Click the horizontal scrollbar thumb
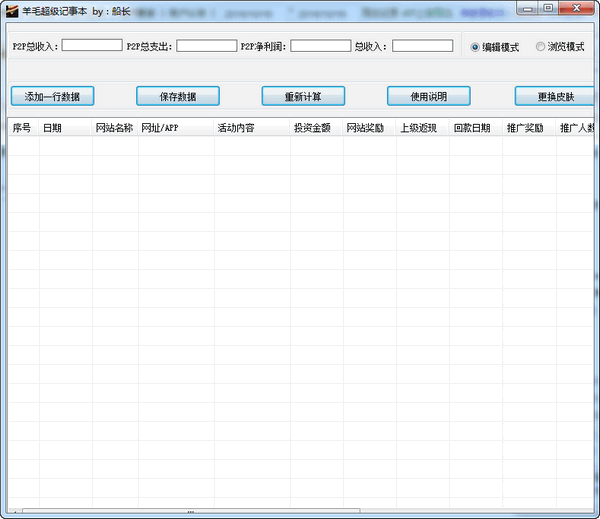The image size is (600, 519). (191, 511)
